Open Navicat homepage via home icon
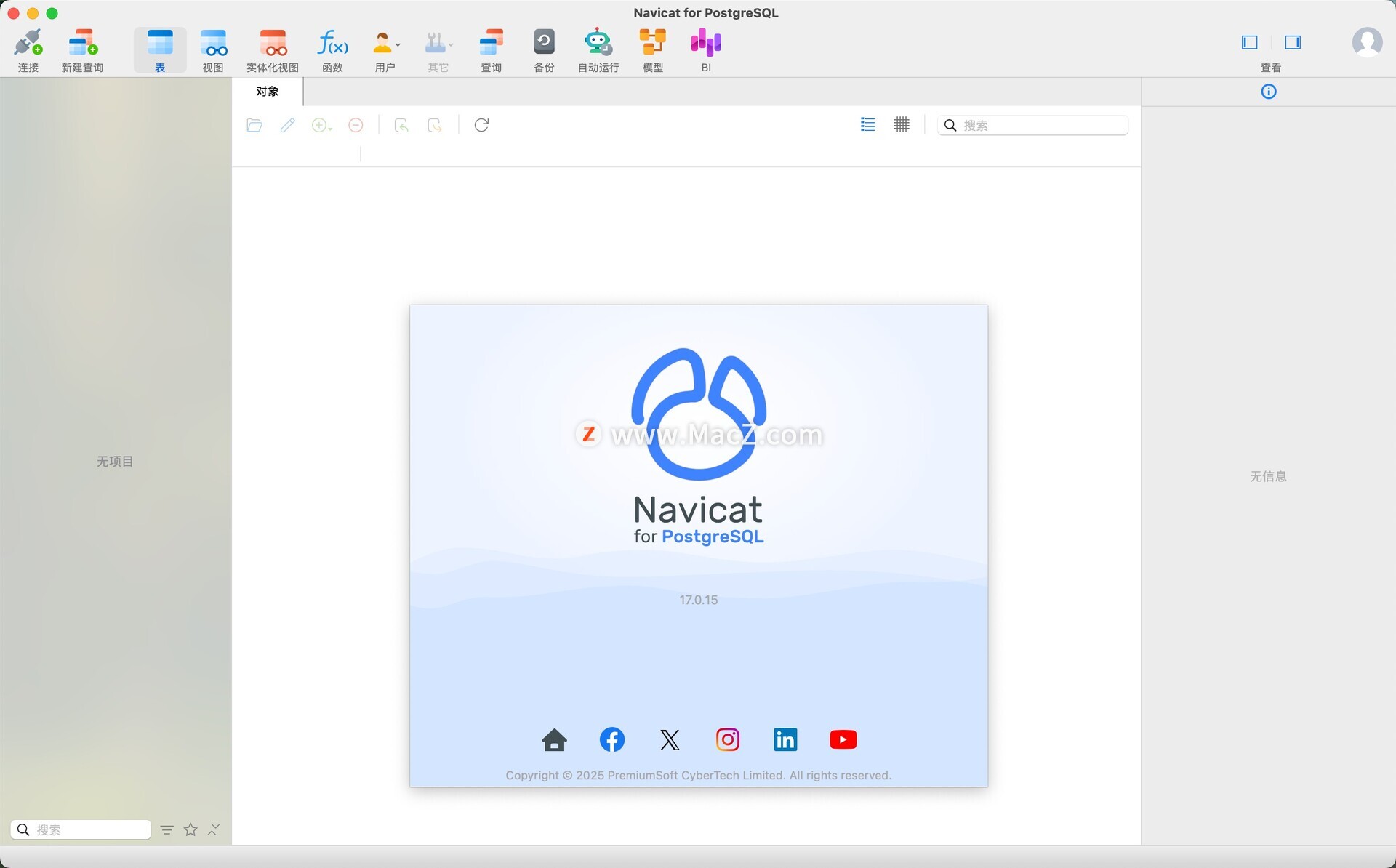The height and width of the screenshot is (868, 1396). (x=555, y=739)
